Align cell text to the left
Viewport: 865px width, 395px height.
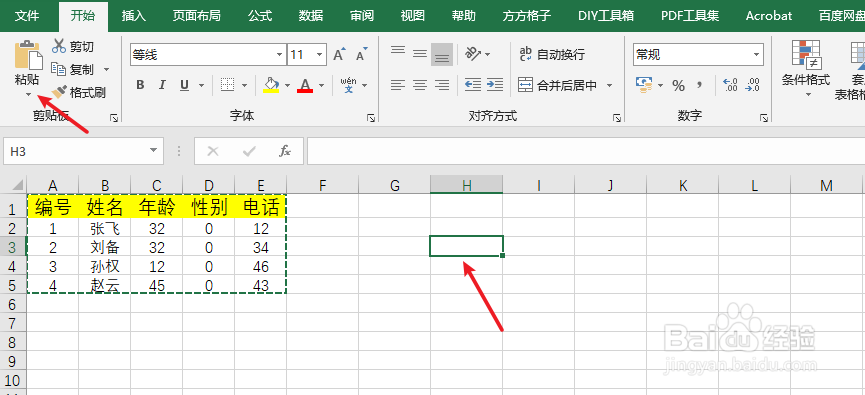pos(398,85)
